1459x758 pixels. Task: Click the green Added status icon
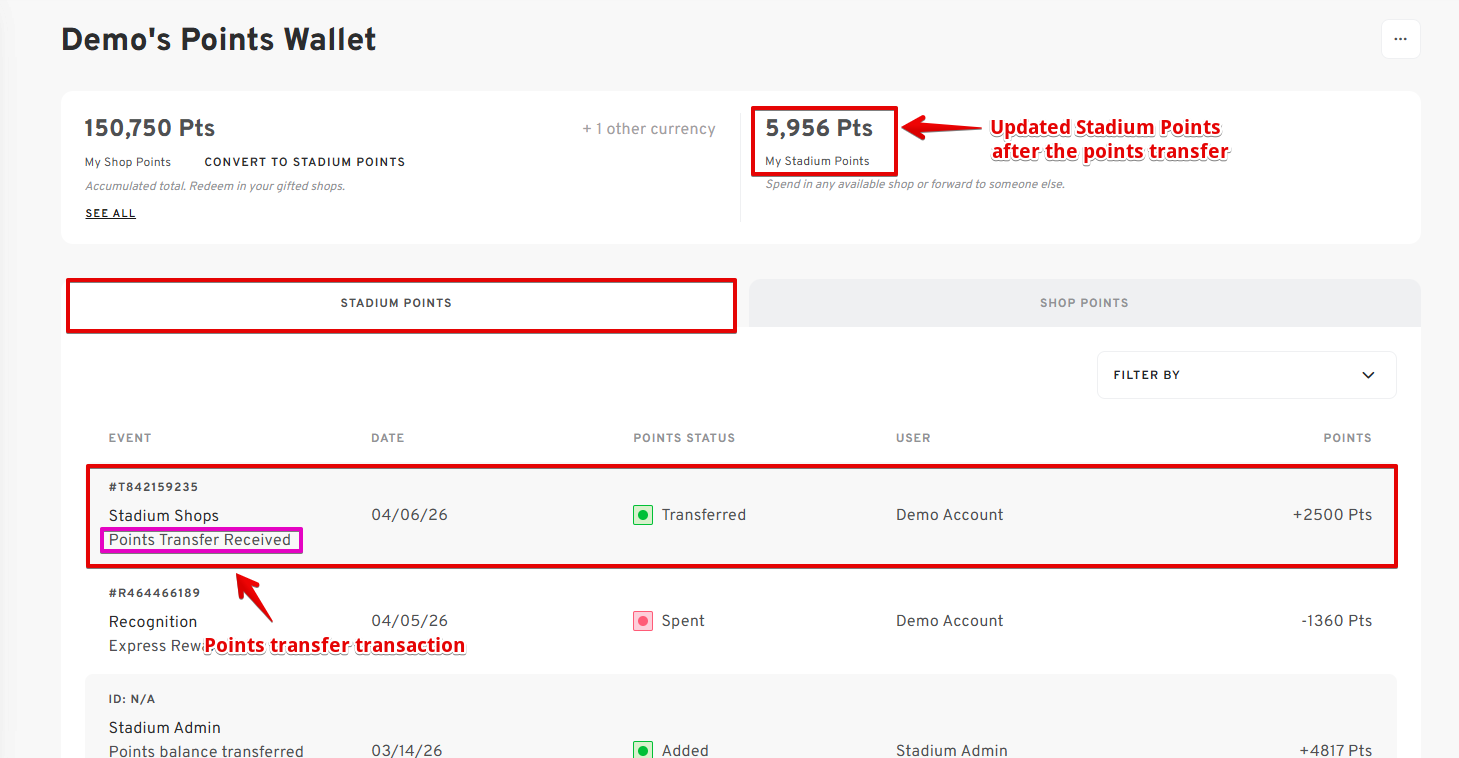point(643,750)
